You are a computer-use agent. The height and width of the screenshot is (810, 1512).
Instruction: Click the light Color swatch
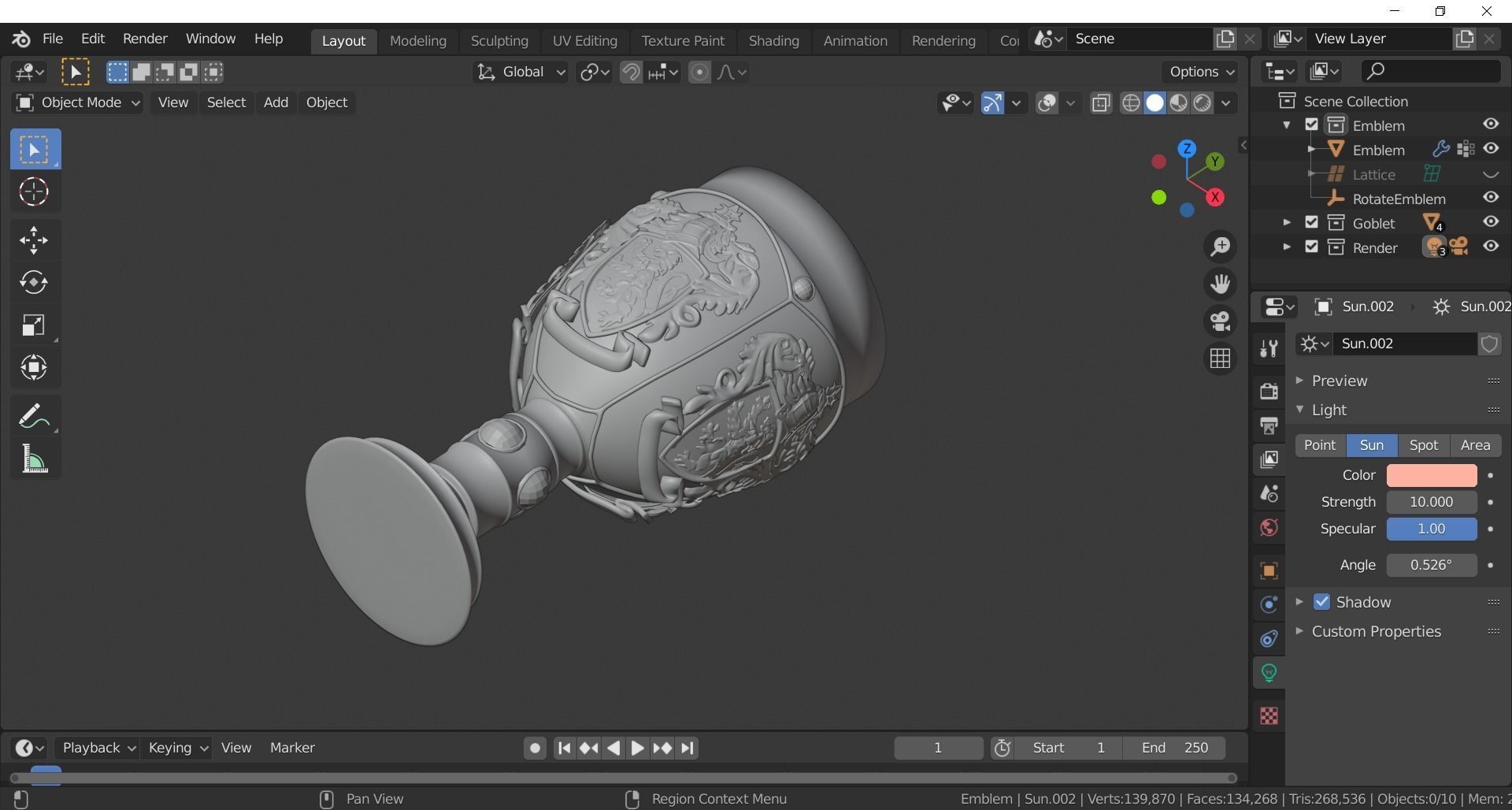1432,475
